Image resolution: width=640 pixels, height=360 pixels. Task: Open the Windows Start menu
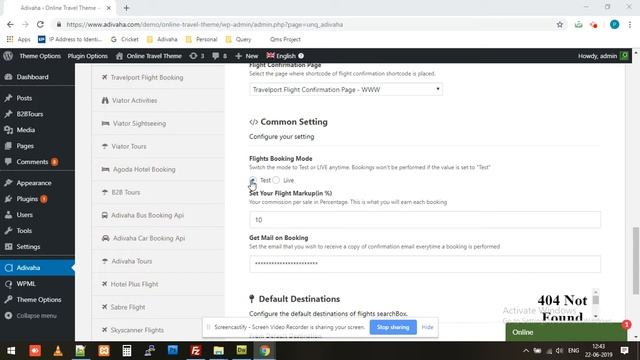click(x=11, y=351)
